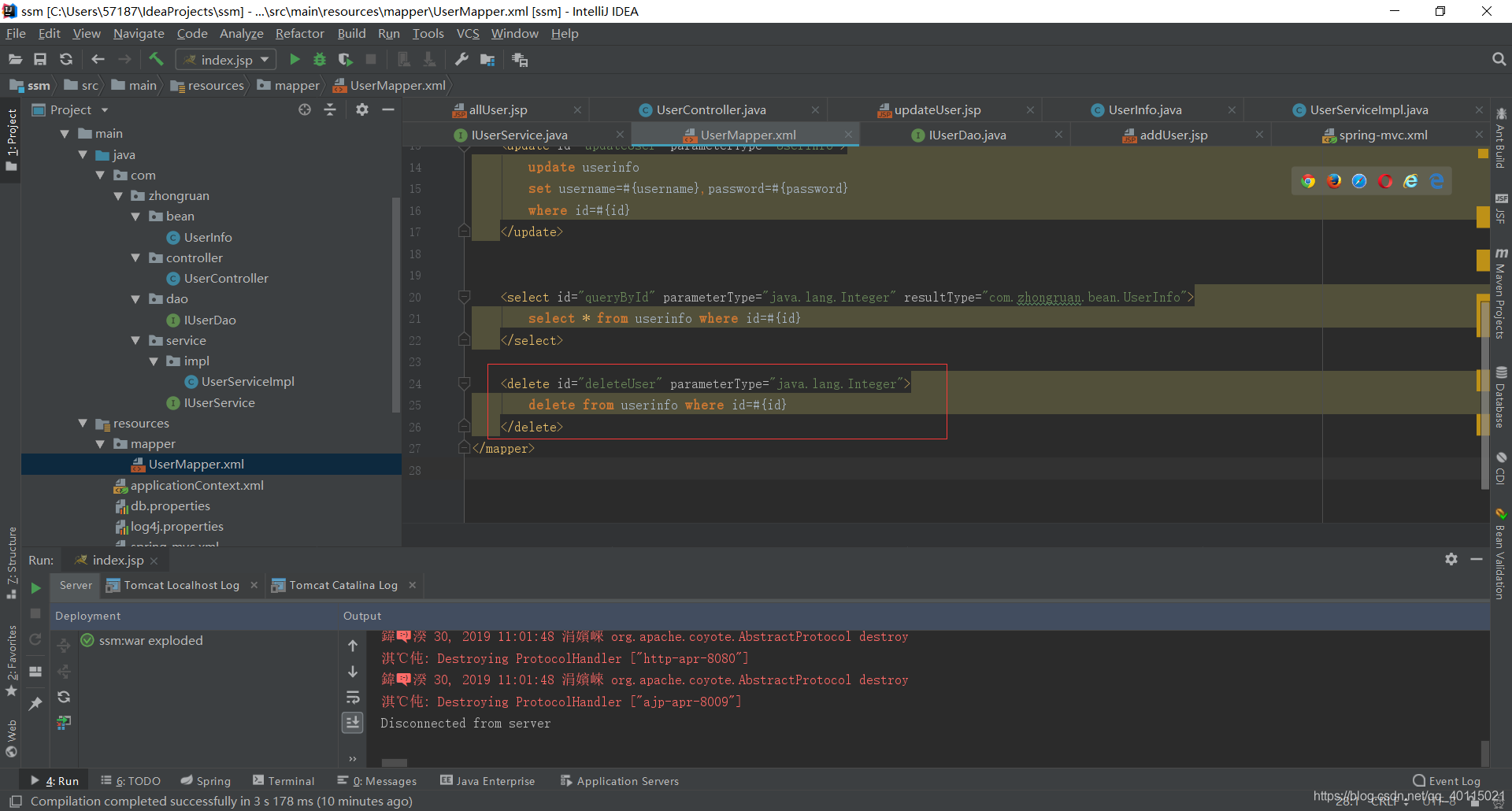Open in Chrome browser icon
The image size is (1512, 811).
coord(1308,182)
